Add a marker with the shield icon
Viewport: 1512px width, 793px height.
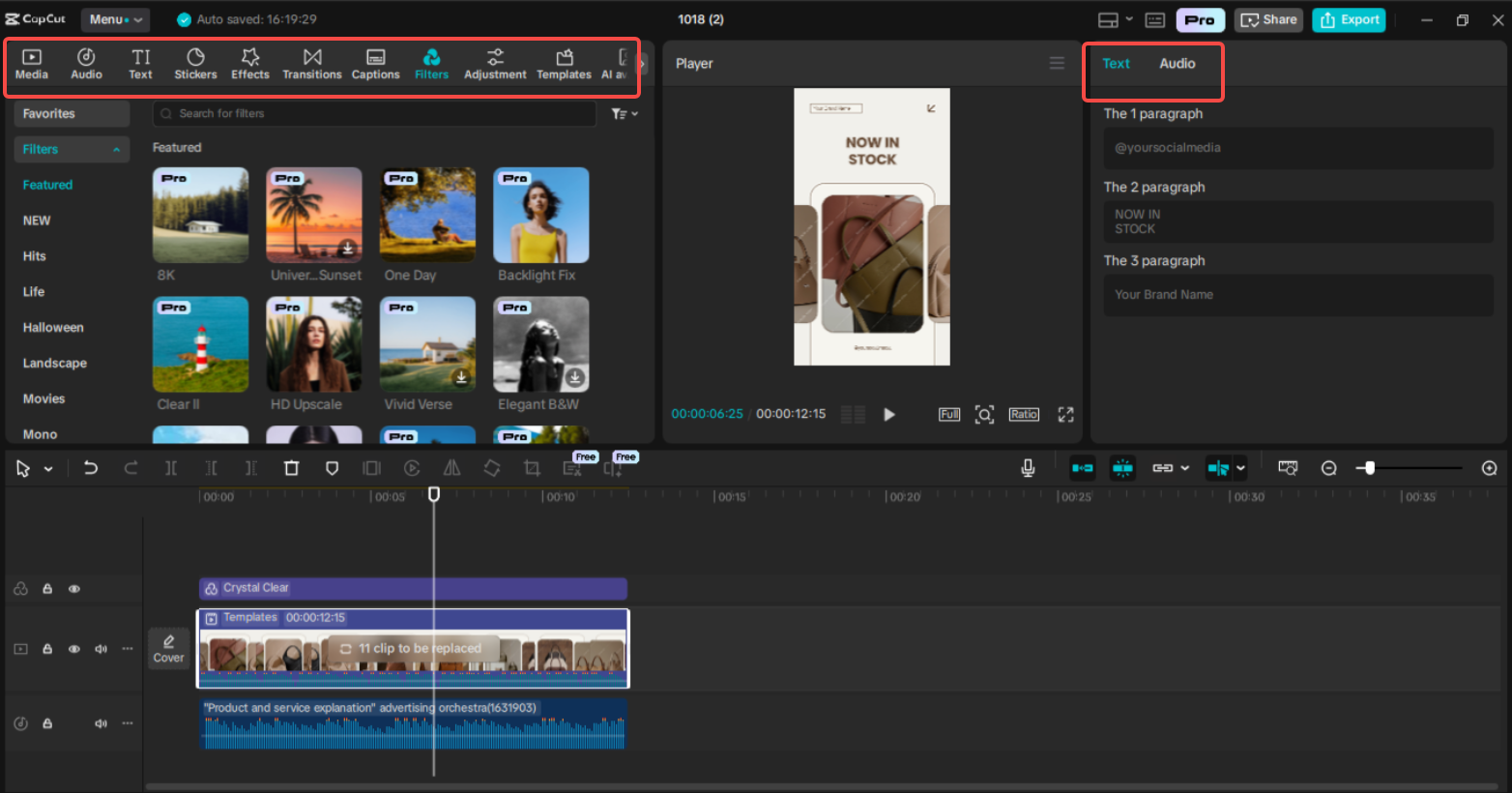pyautogui.click(x=332, y=468)
